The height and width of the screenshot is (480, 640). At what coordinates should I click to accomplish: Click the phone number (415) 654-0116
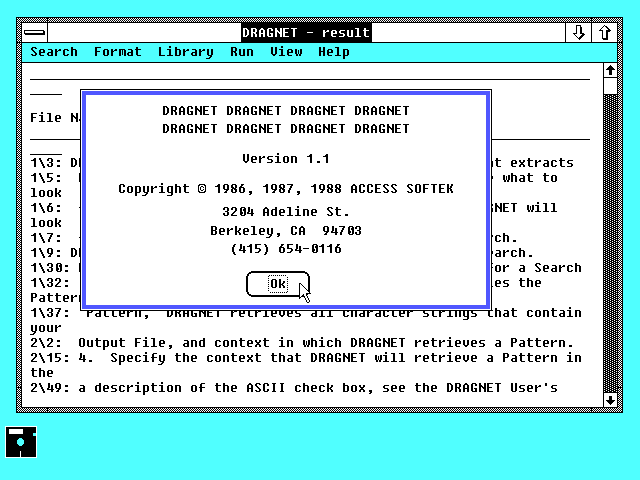coord(286,249)
